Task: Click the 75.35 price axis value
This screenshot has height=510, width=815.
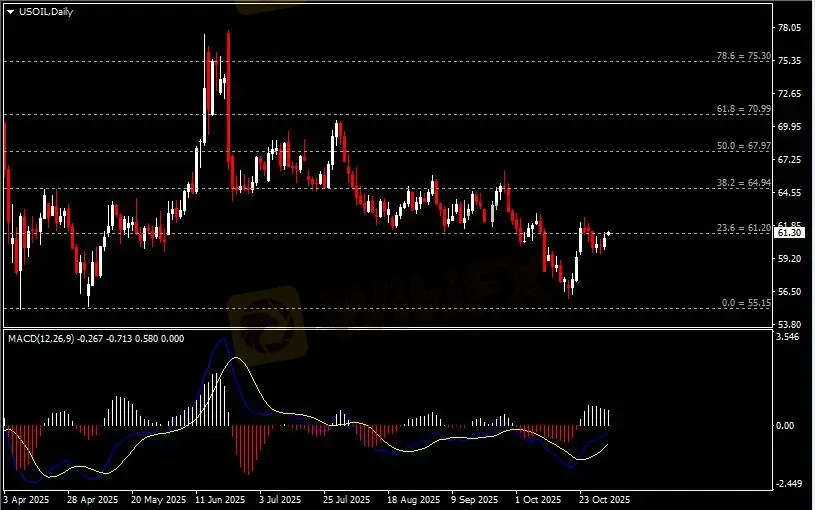Action: coord(790,61)
